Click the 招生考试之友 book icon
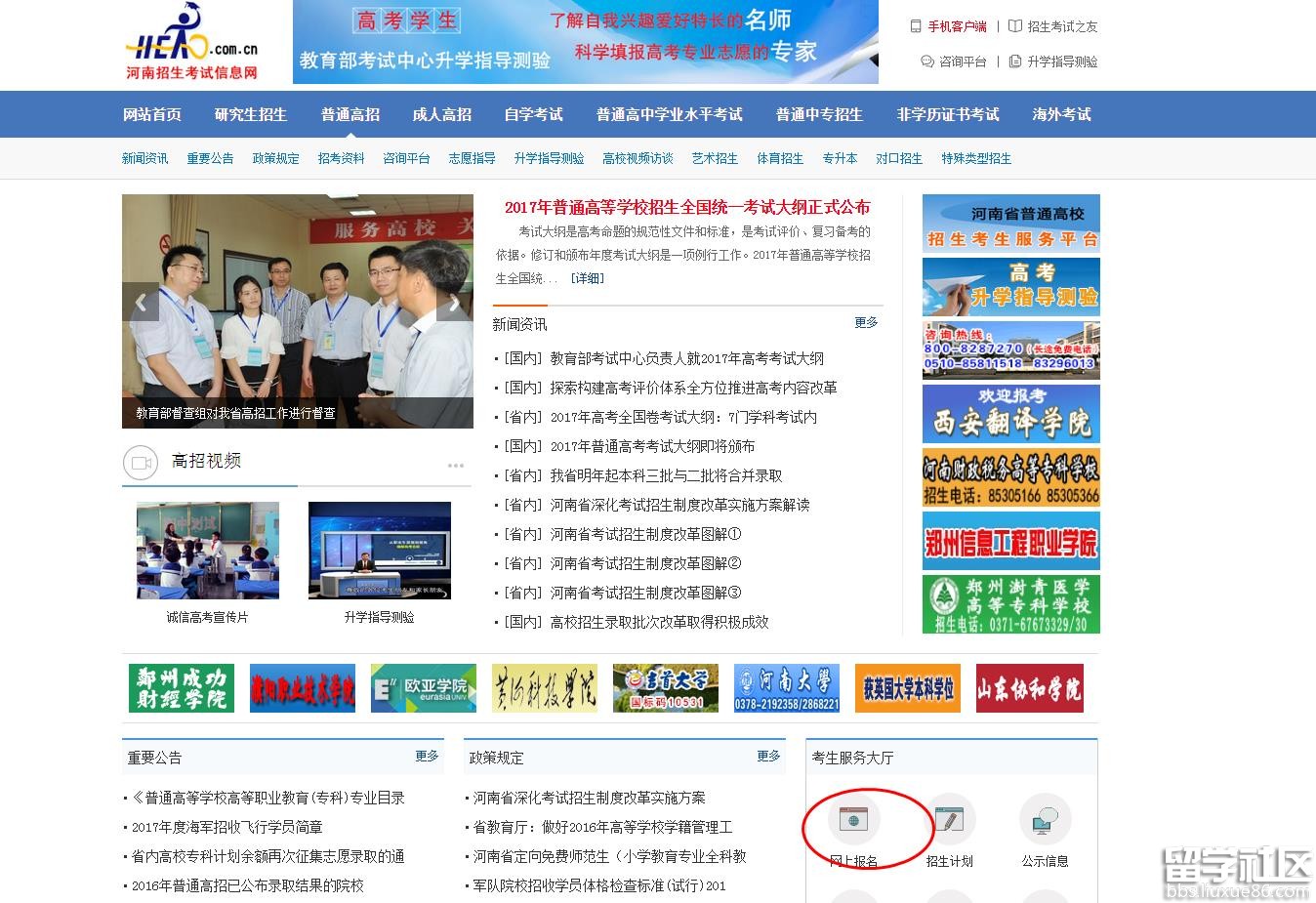 pos(1015,26)
